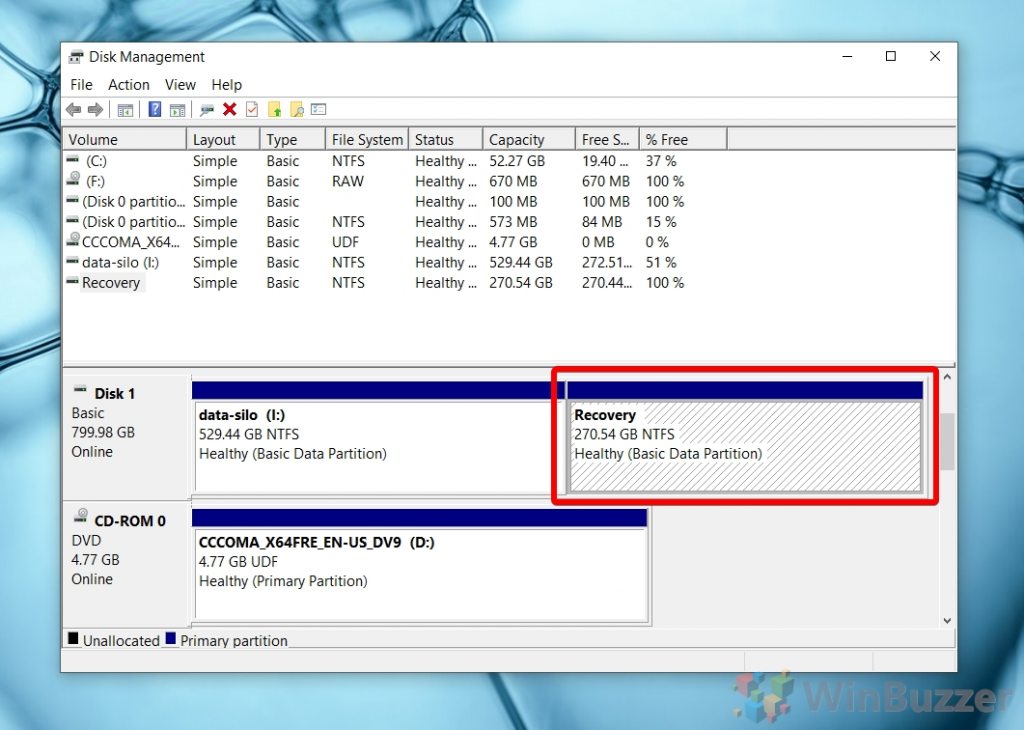Open the Help icon in the toolbar
This screenshot has width=1024, height=730.
(x=153, y=109)
